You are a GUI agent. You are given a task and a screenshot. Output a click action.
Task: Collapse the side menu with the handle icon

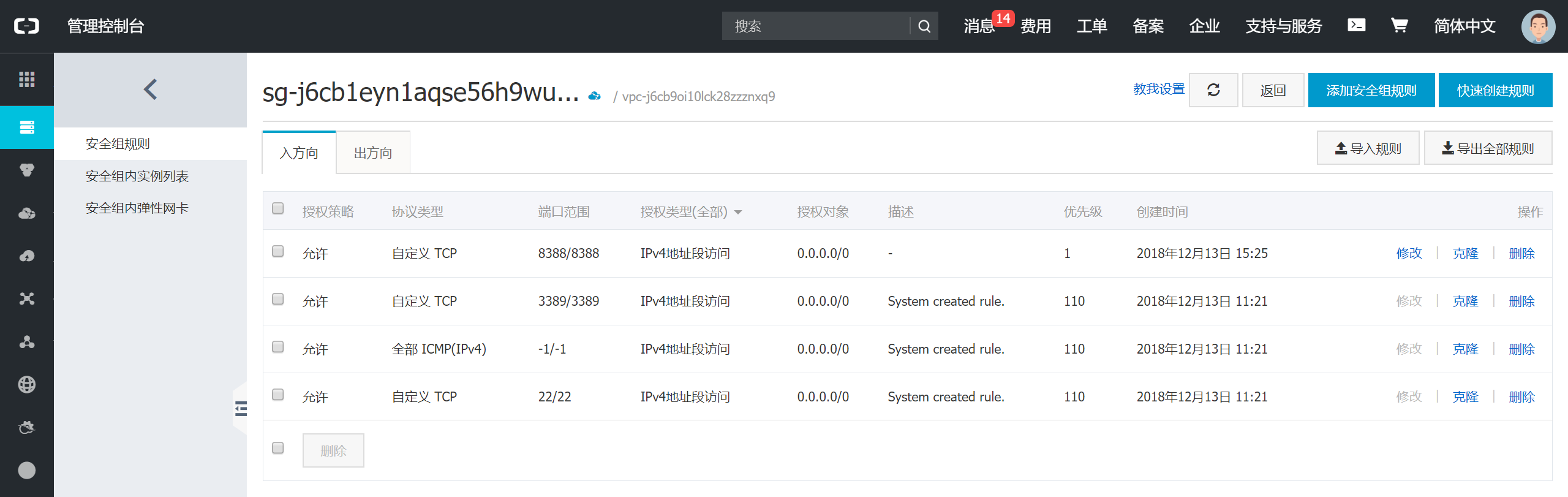(241, 408)
